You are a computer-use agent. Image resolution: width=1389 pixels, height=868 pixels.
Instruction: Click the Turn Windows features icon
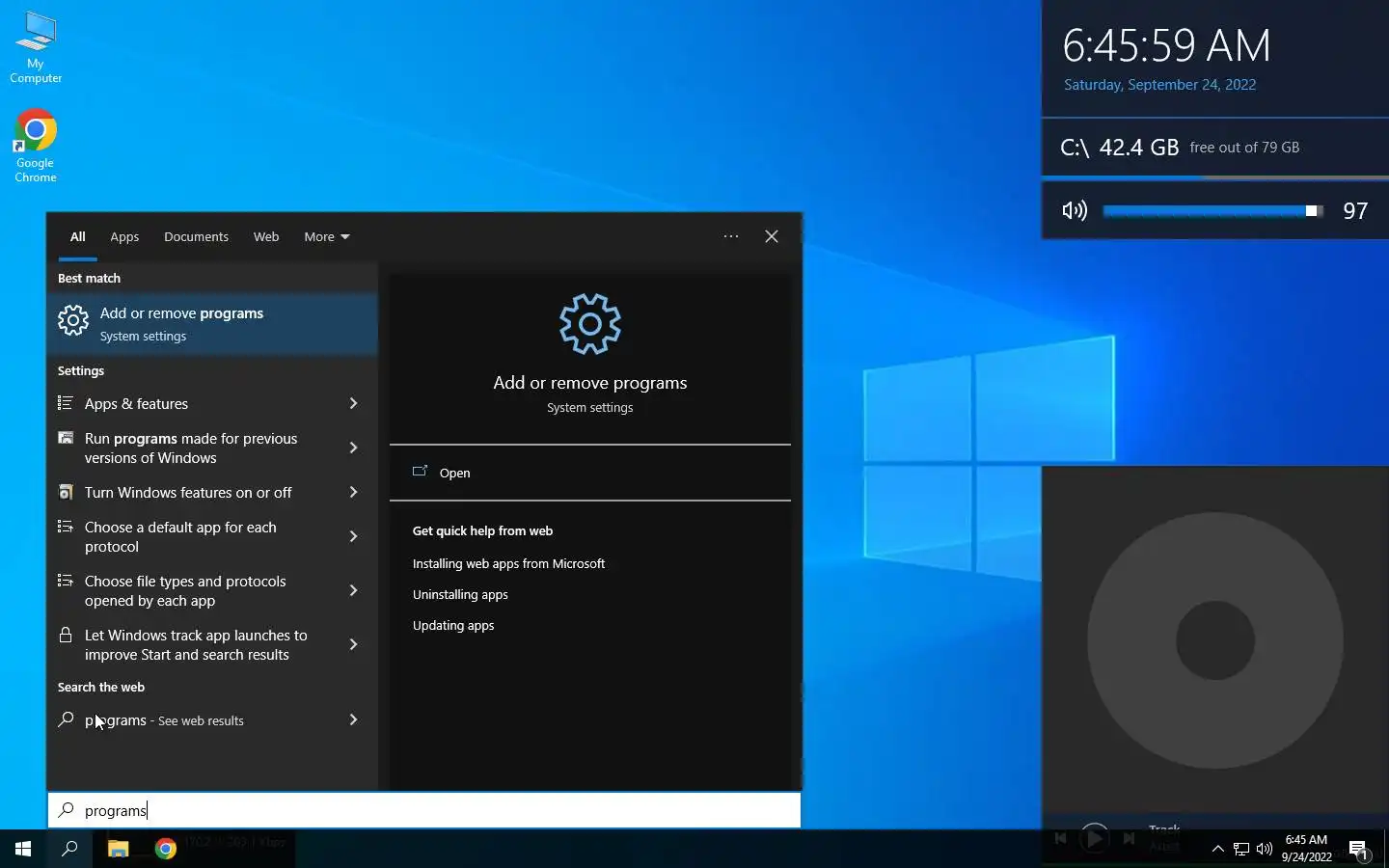click(x=66, y=492)
